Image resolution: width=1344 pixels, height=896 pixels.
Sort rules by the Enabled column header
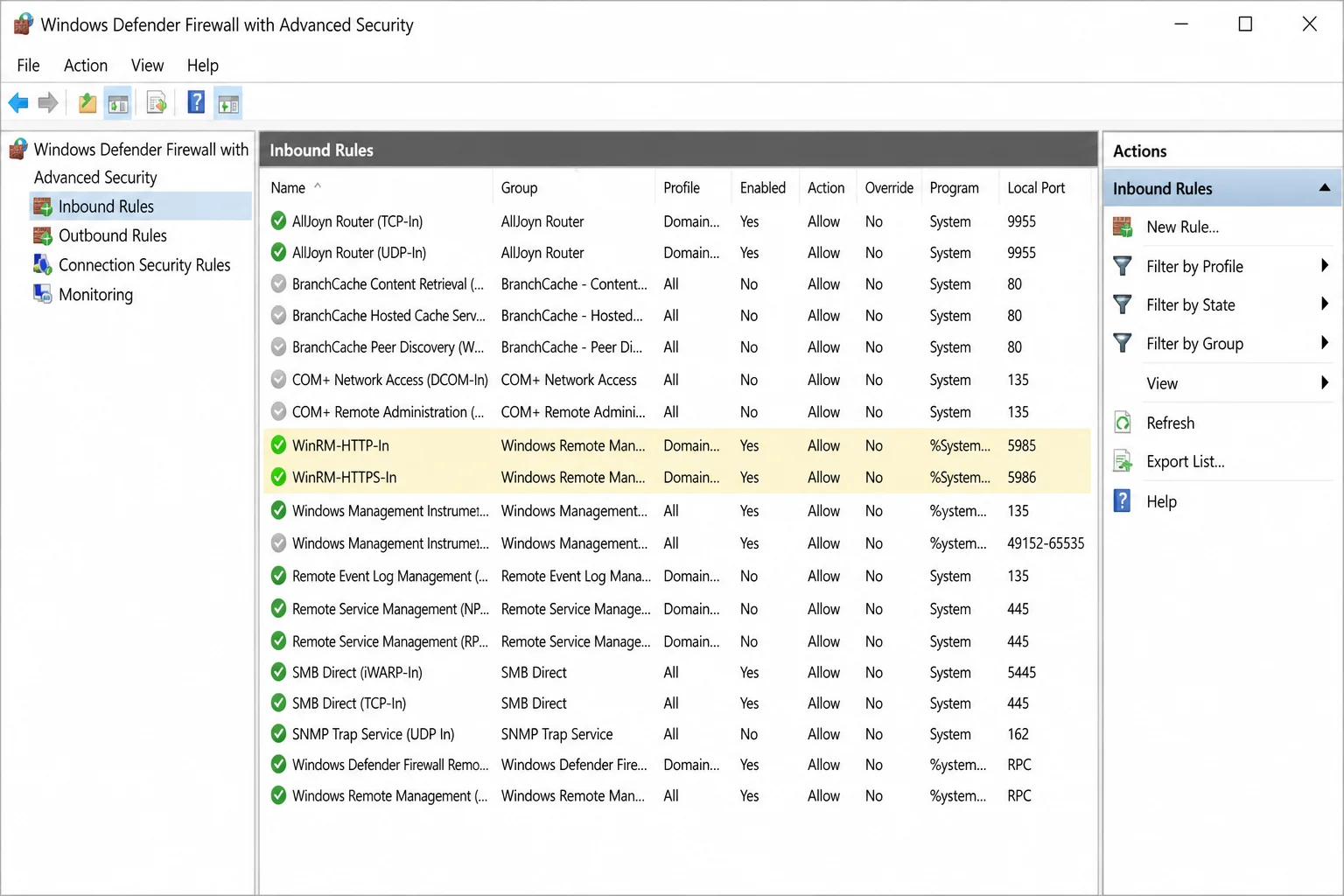click(763, 187)
